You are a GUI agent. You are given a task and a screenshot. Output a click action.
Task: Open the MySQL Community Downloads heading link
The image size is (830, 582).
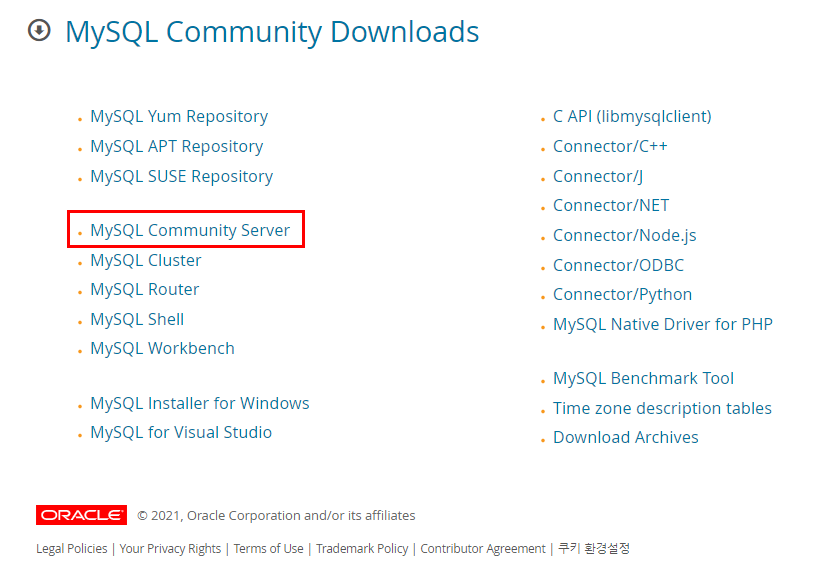click(272, 32)
